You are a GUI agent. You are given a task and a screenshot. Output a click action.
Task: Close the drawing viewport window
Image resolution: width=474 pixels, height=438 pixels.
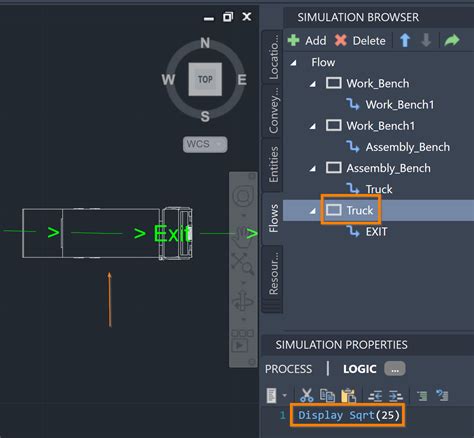(247, 16)
